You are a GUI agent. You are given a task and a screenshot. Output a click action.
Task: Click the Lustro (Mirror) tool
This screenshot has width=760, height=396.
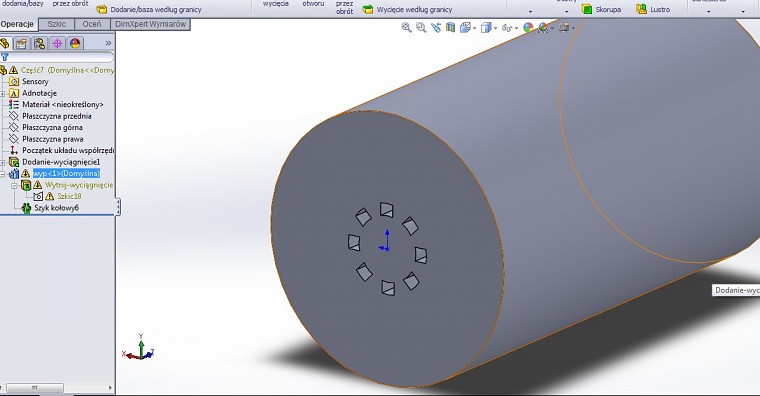coord(653,9)
